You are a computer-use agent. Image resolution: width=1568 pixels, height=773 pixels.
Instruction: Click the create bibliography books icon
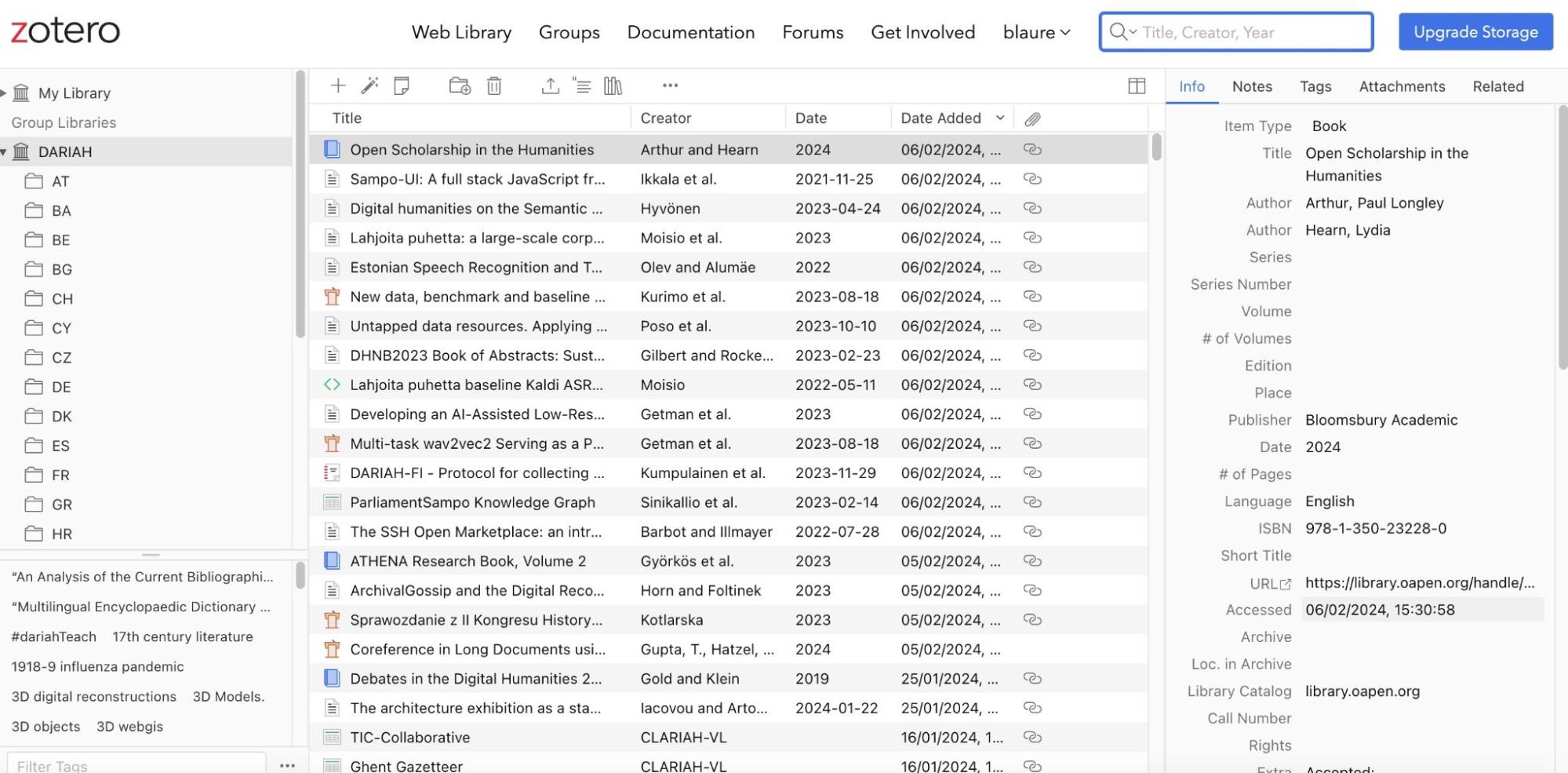tap(613, 86)
